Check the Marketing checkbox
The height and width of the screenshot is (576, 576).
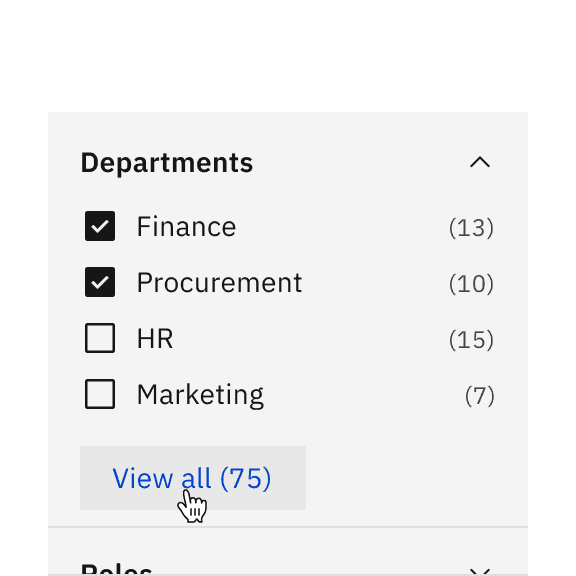(100, 394)
